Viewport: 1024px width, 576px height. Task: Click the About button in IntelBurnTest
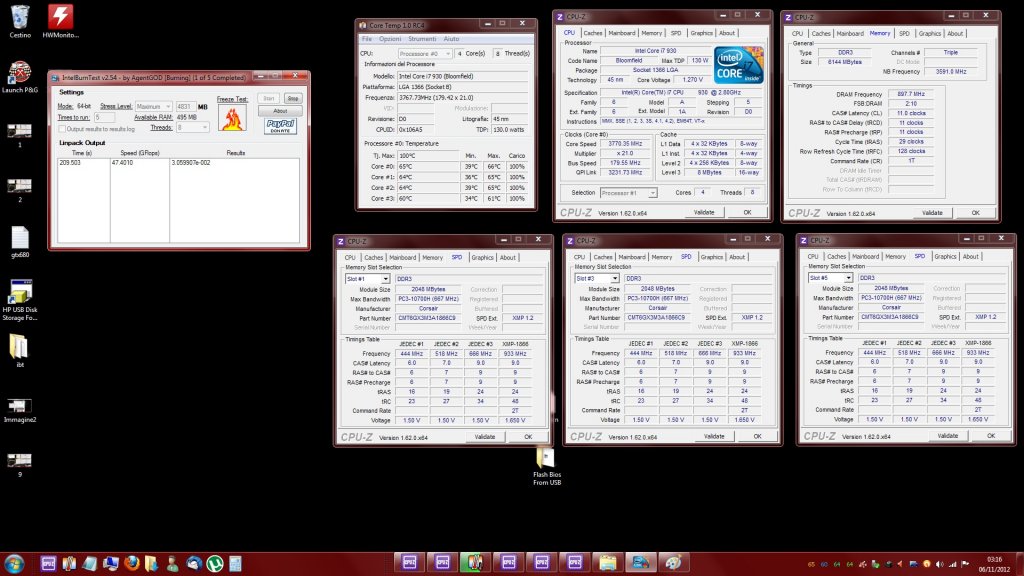point(280,111)
